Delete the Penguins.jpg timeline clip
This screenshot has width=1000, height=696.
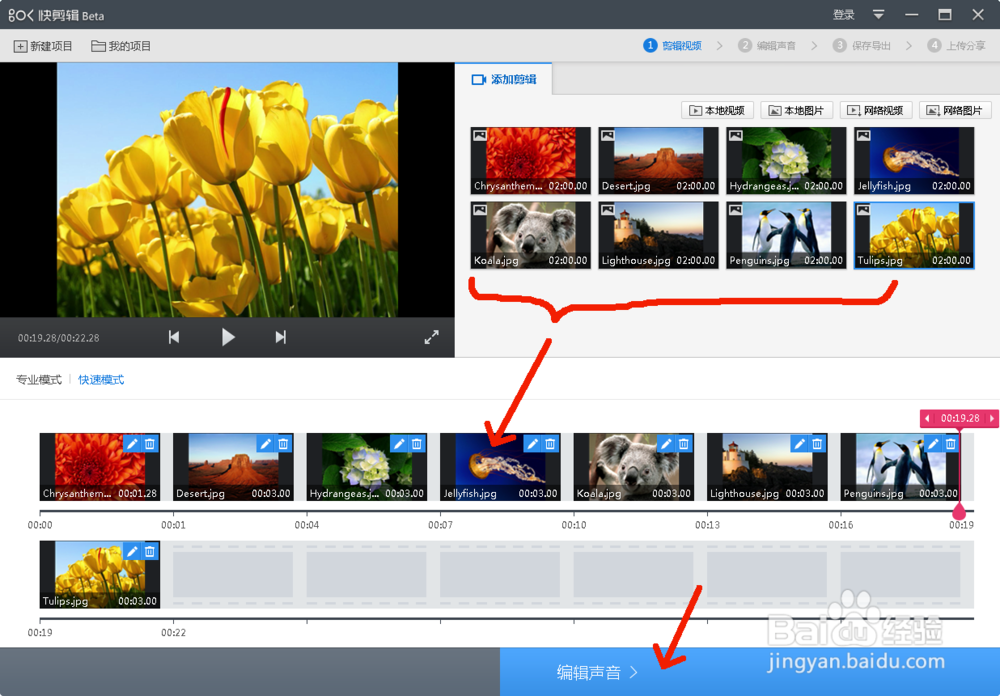pos(951,444)
